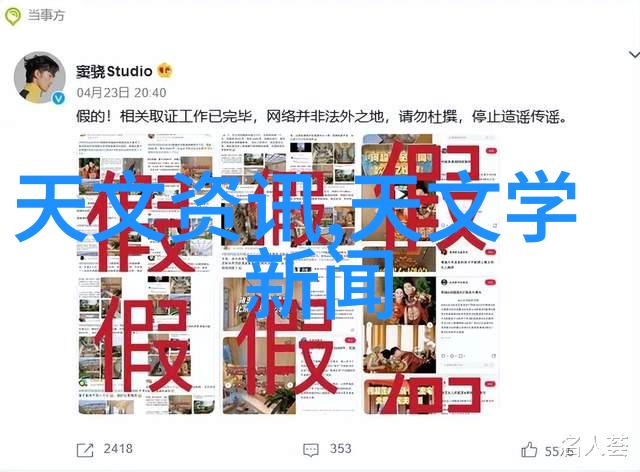Click the repost count 2418
The width and height of the screenshot is (640, 472).
118,449
